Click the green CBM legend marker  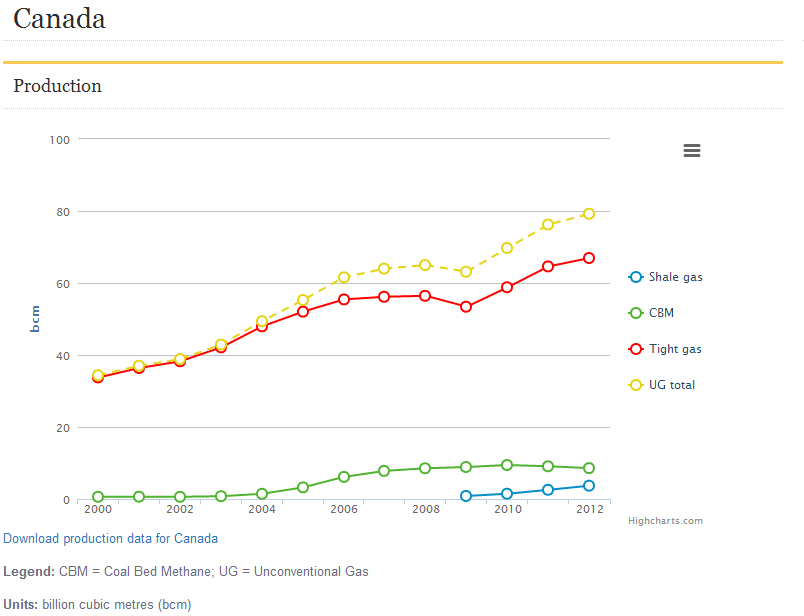pyautogui.click(x=635, y=313)
